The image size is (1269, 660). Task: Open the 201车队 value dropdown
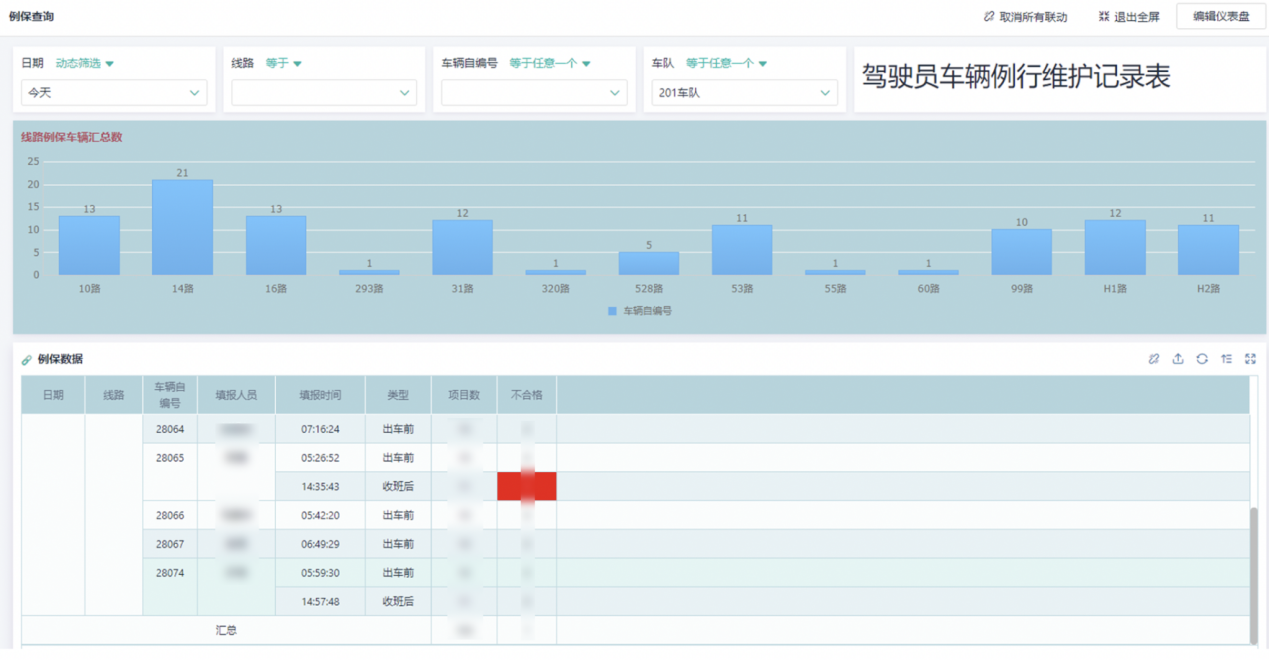point(744,93)
